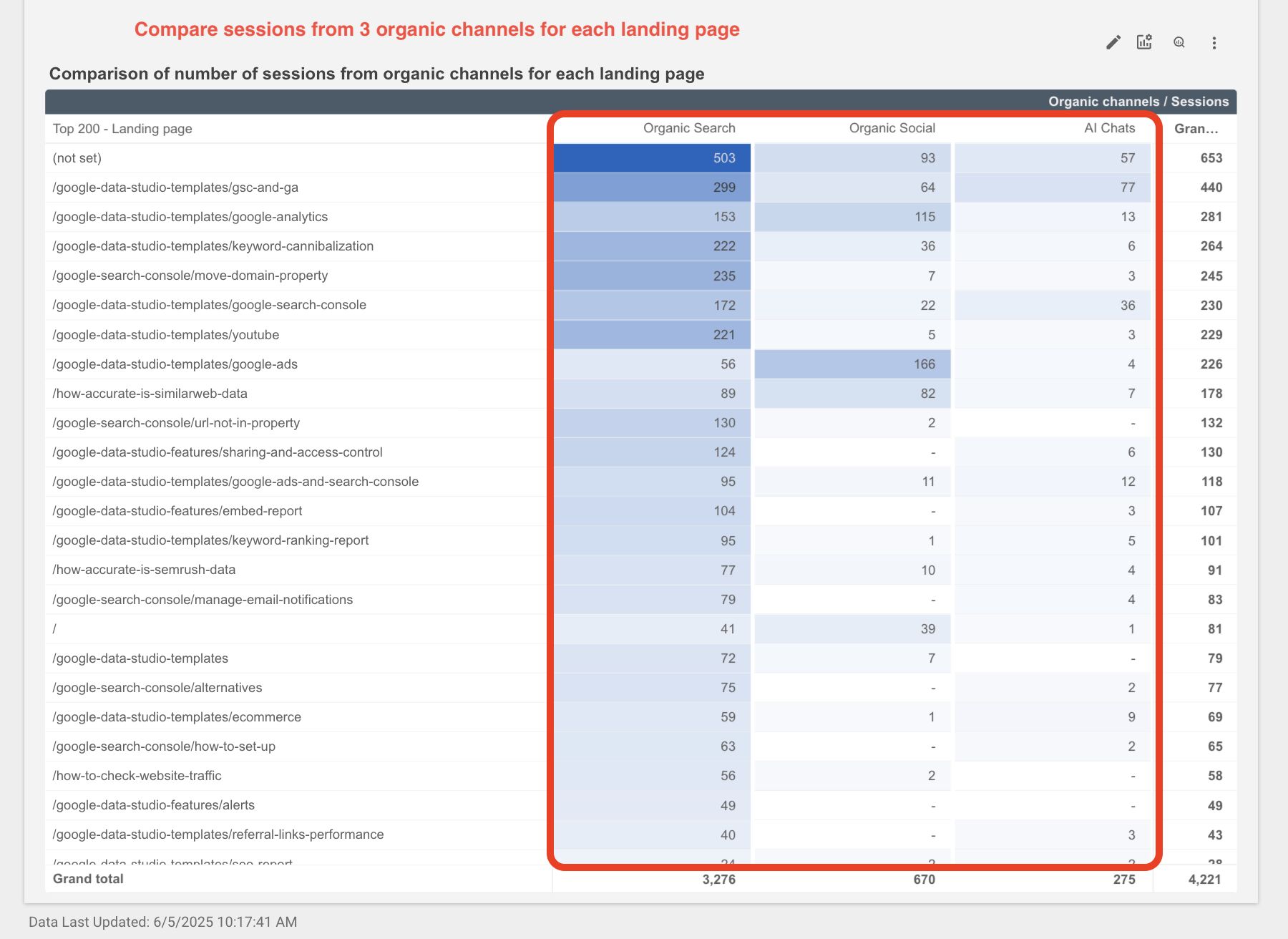Select the (not set) landing page row
This screenshot has width=1288, height=939.
pos(77,158)
